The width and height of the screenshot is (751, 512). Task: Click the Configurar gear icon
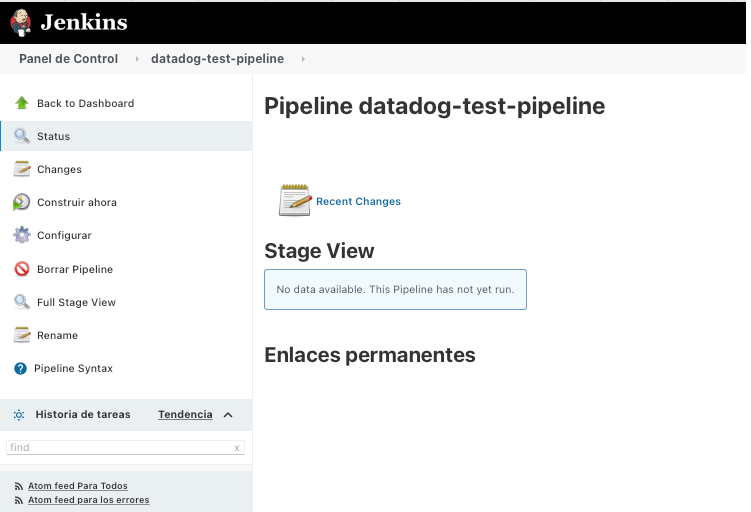pyautogui.click(x=22, y=235)
